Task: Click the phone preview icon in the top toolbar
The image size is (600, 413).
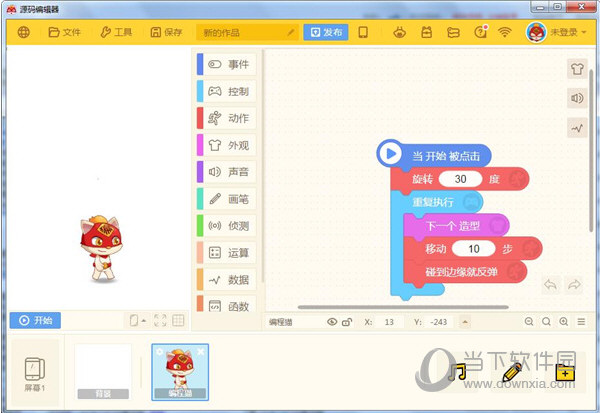Action: 363,32
